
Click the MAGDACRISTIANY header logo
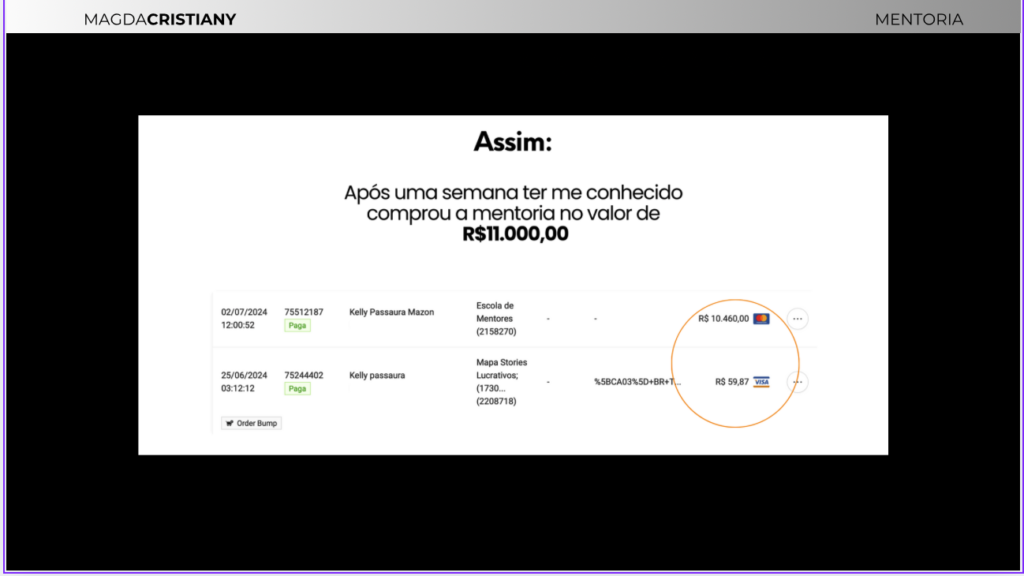(x=160, y=19)
